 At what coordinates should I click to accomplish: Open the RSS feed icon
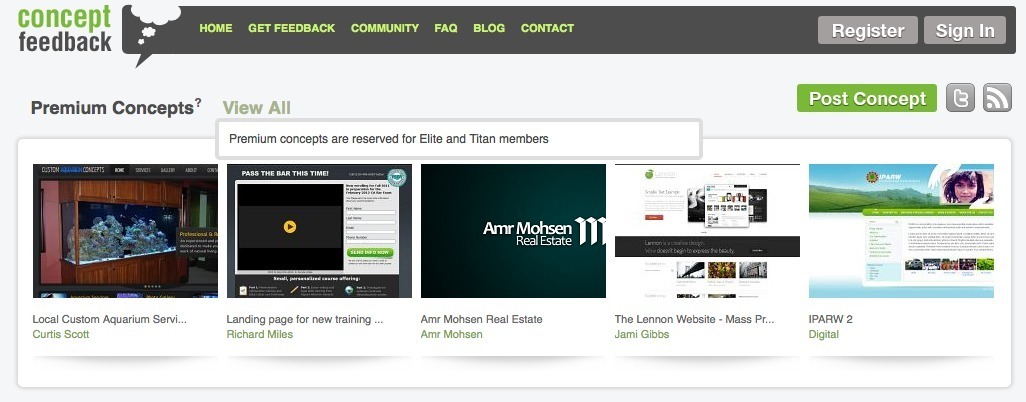[x=997, y=98]
